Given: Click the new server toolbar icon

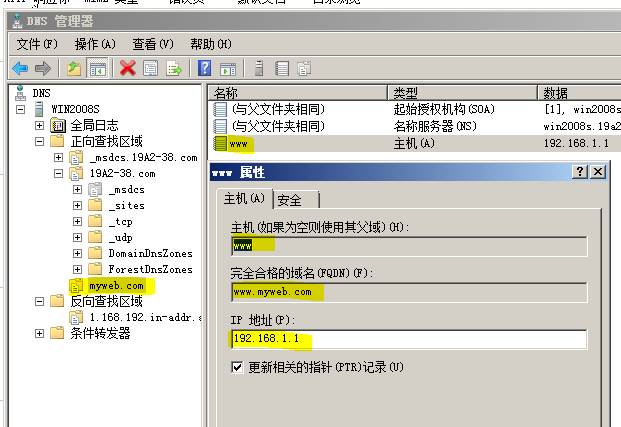Looking at the screenshot, I should 259,68.
